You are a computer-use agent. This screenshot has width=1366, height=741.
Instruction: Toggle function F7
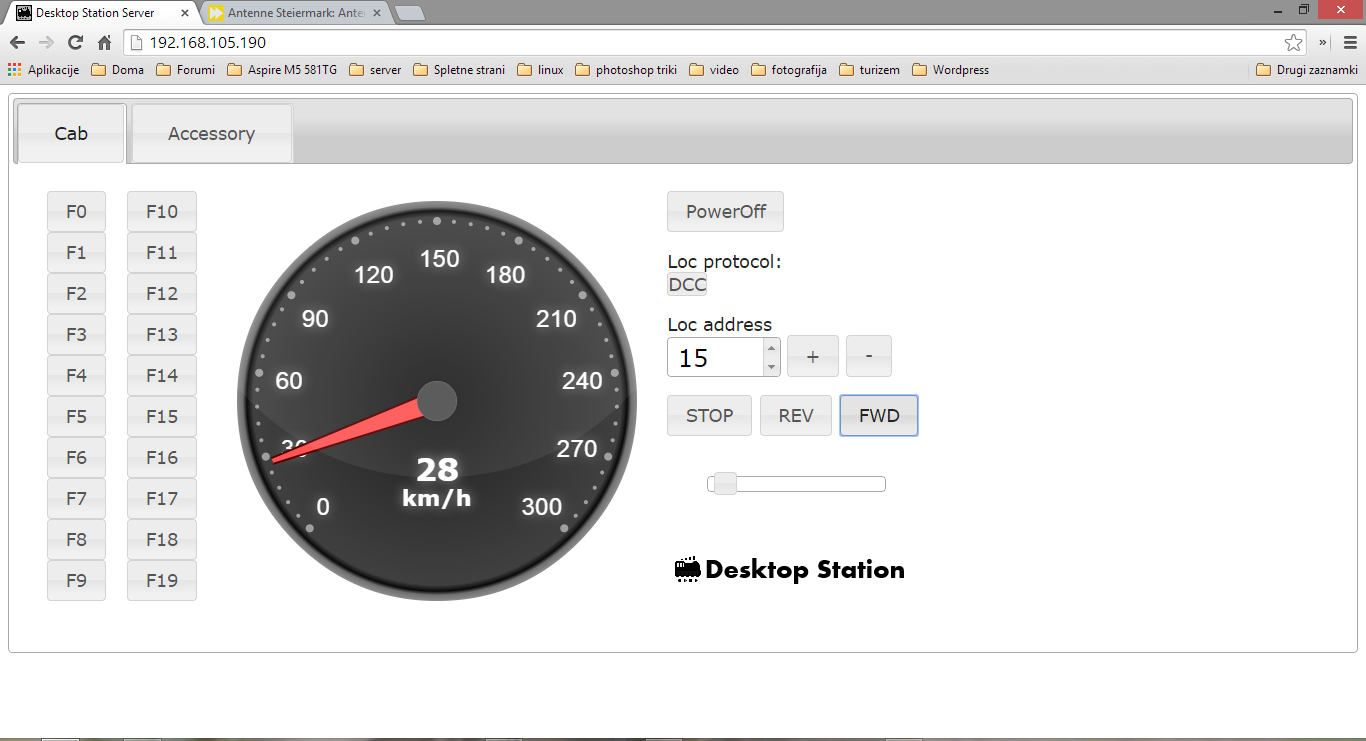coord(76,499)
